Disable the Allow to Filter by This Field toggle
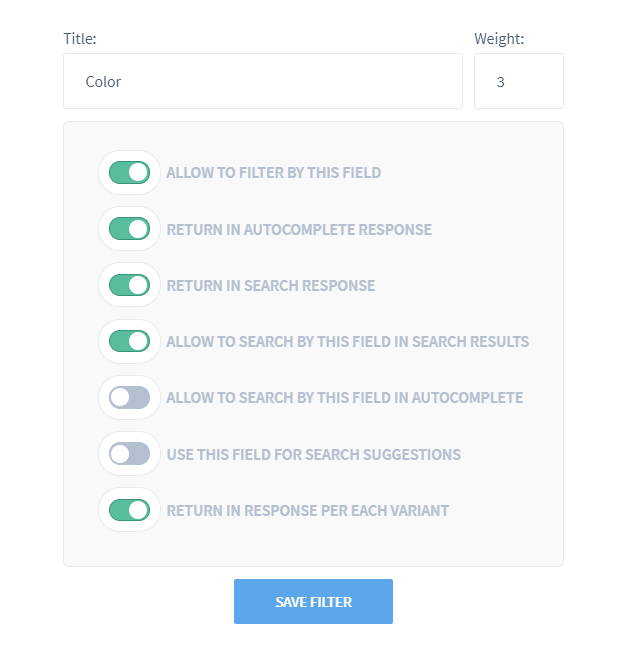The image size is (627, 653). (x=129, y=172)
